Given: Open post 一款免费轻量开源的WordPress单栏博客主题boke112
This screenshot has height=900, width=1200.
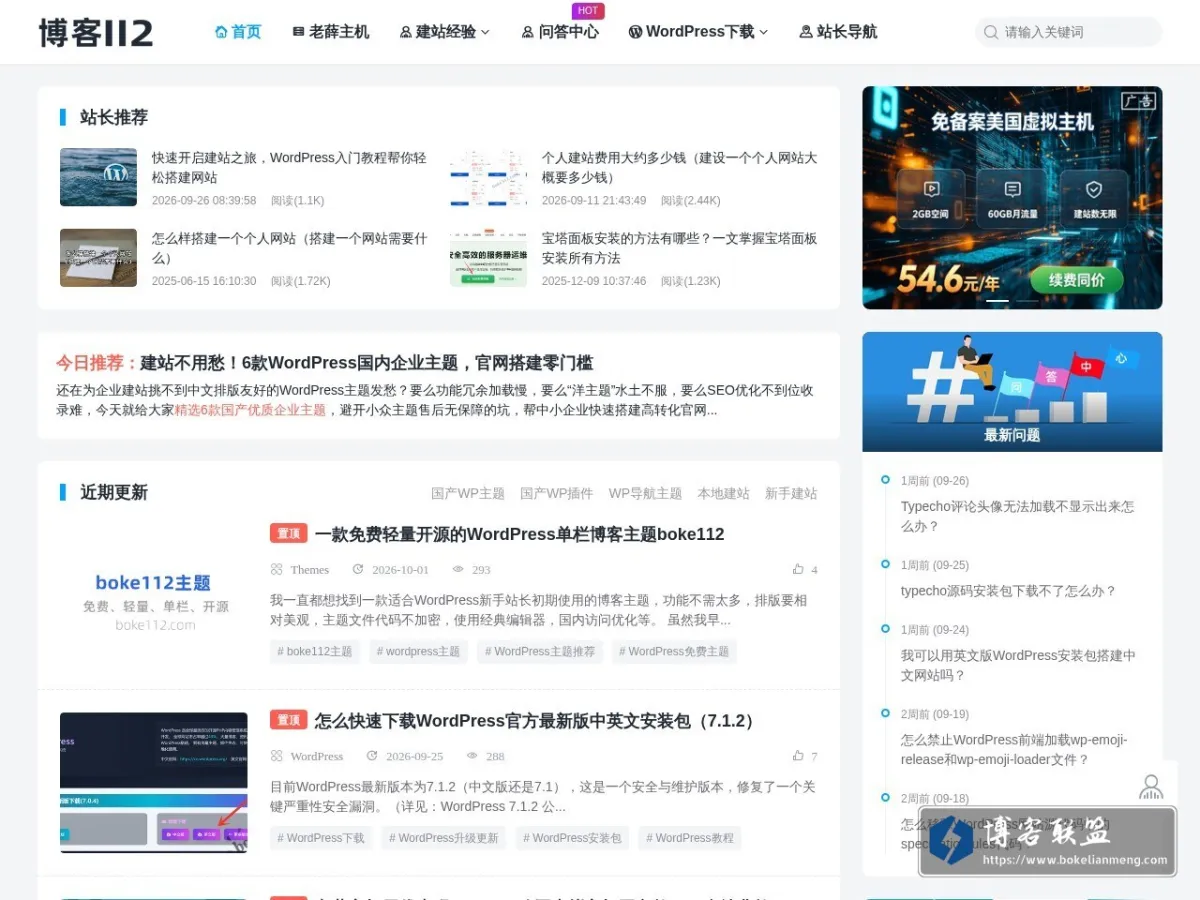Looking at the screenshot, I should [519, 534].
